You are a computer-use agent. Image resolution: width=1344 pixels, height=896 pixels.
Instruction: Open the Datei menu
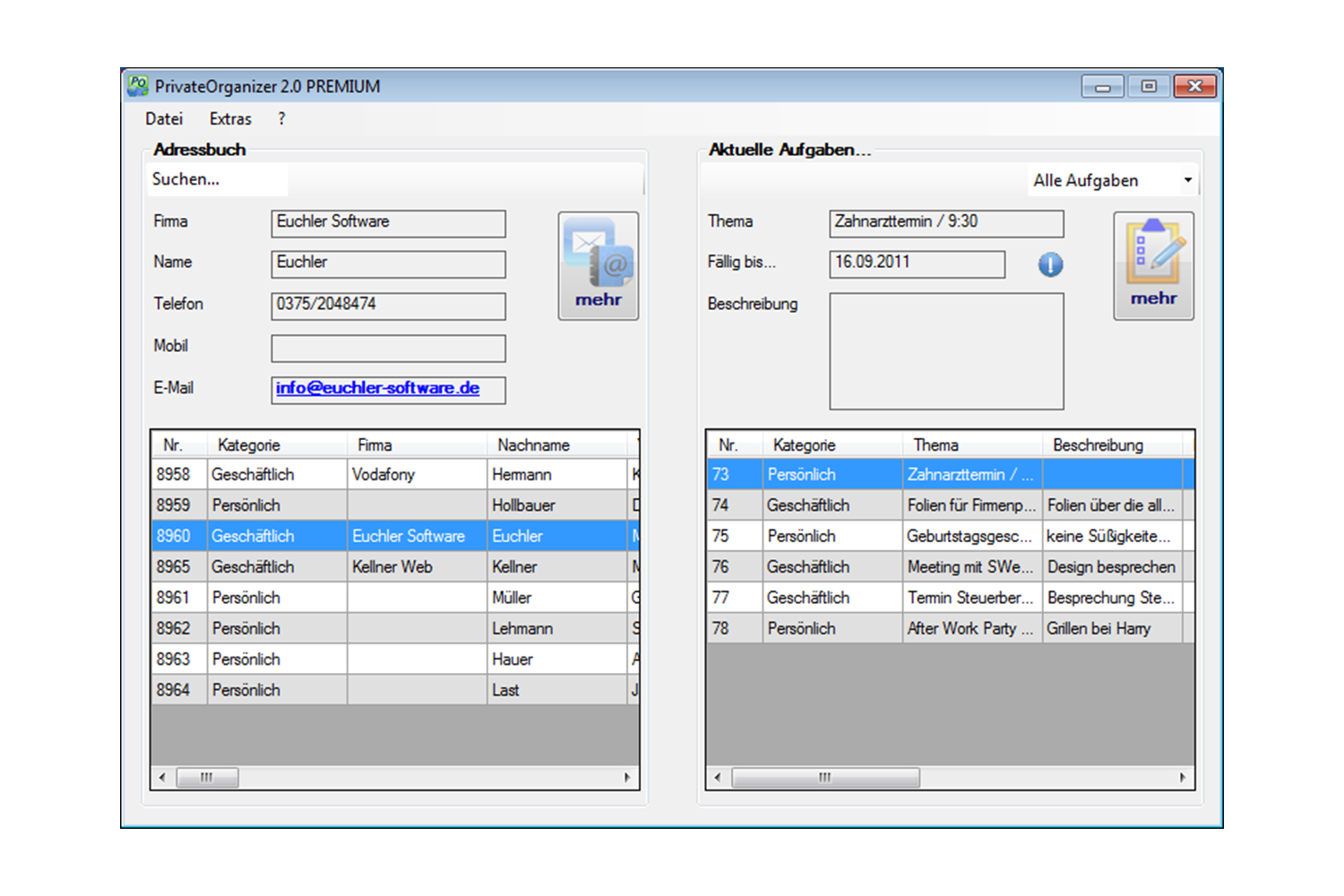coord(164,119)
